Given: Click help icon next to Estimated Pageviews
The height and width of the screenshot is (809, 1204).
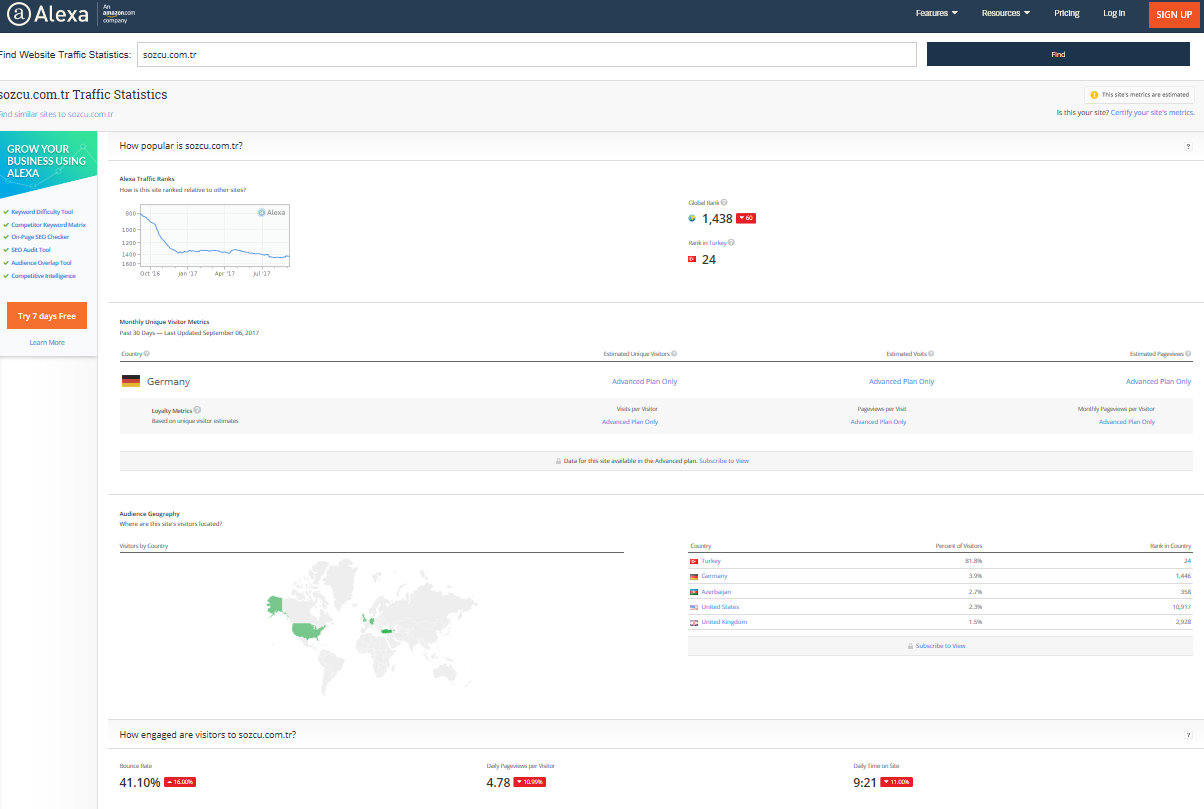Looking at the screenshot, I should (x=1188, y=354).
